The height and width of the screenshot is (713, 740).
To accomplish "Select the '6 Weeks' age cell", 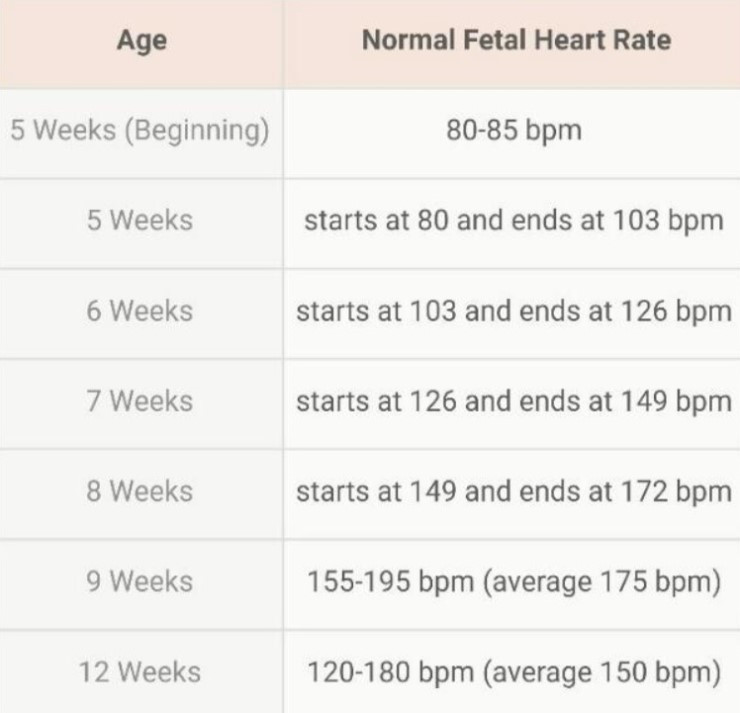I will tap(140, 310).
